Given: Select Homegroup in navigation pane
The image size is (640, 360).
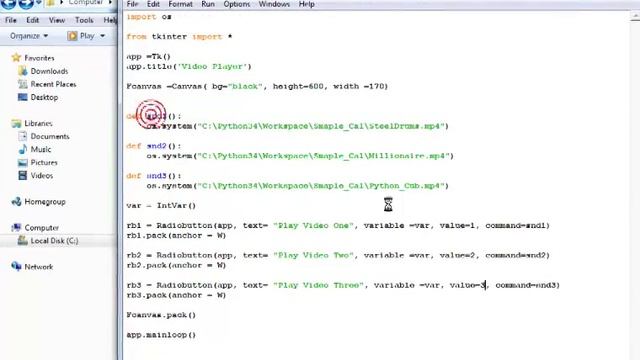Looking at the screenshot, I should (x=44, y=202).
